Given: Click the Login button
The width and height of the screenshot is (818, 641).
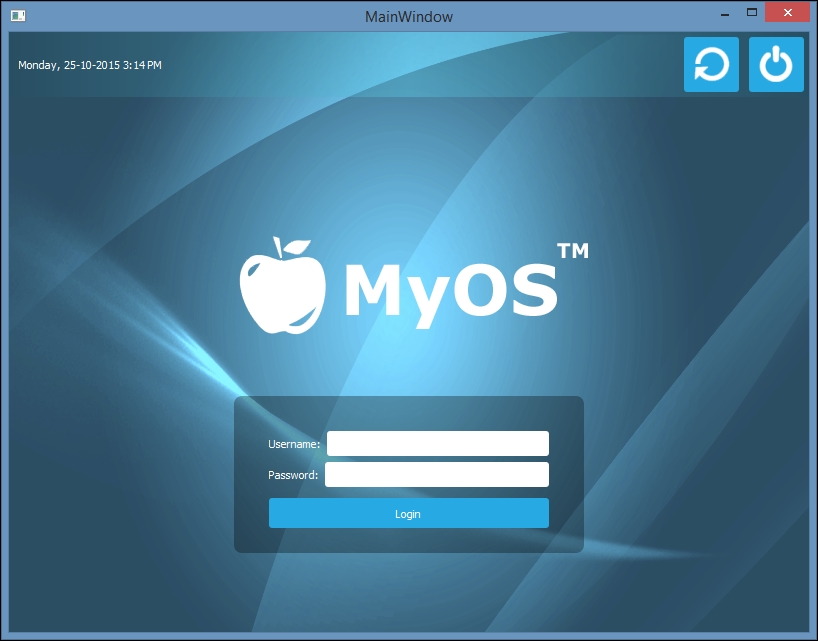Looking at the screenshot, I should coord(408,513).
